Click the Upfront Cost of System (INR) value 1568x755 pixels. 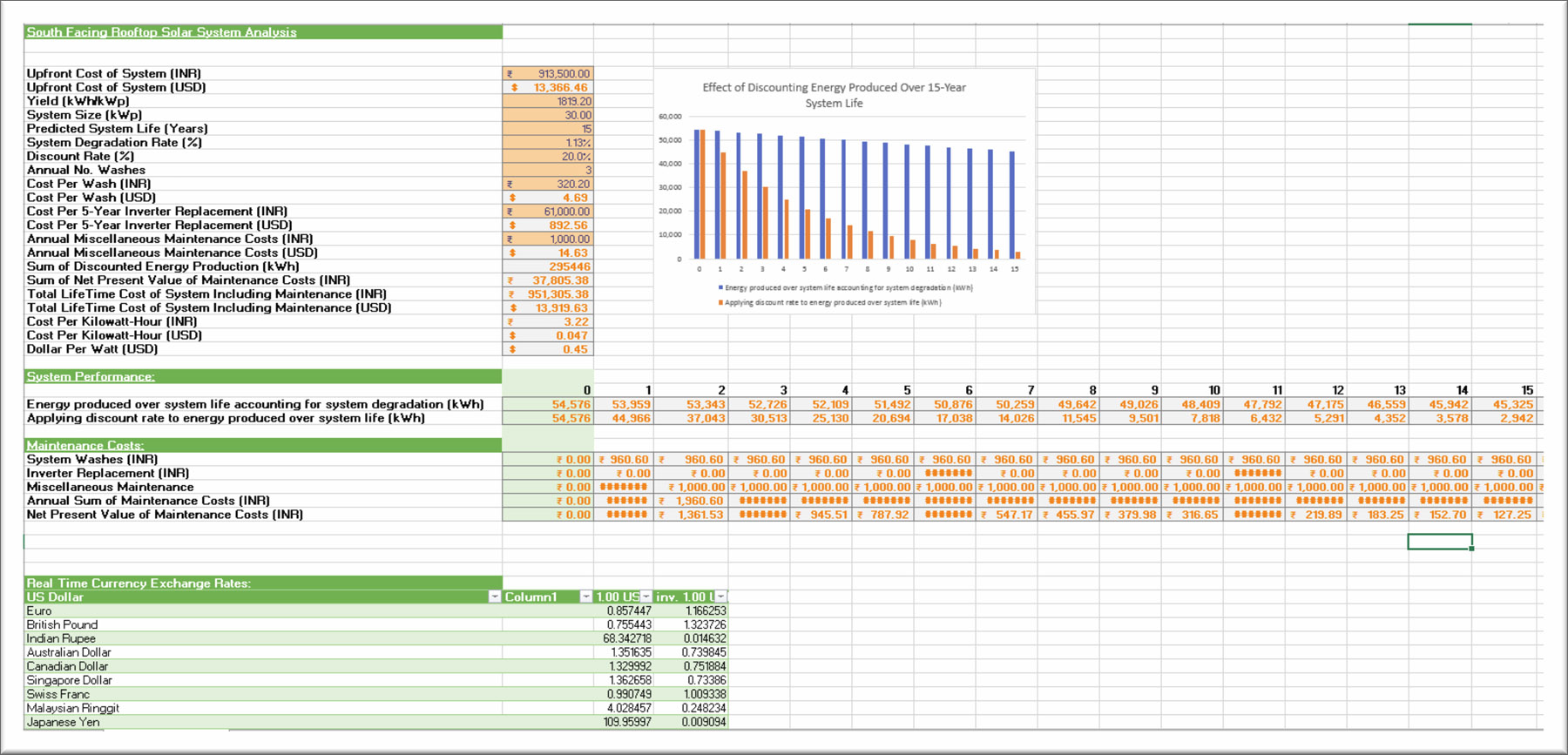click(548, 74)
